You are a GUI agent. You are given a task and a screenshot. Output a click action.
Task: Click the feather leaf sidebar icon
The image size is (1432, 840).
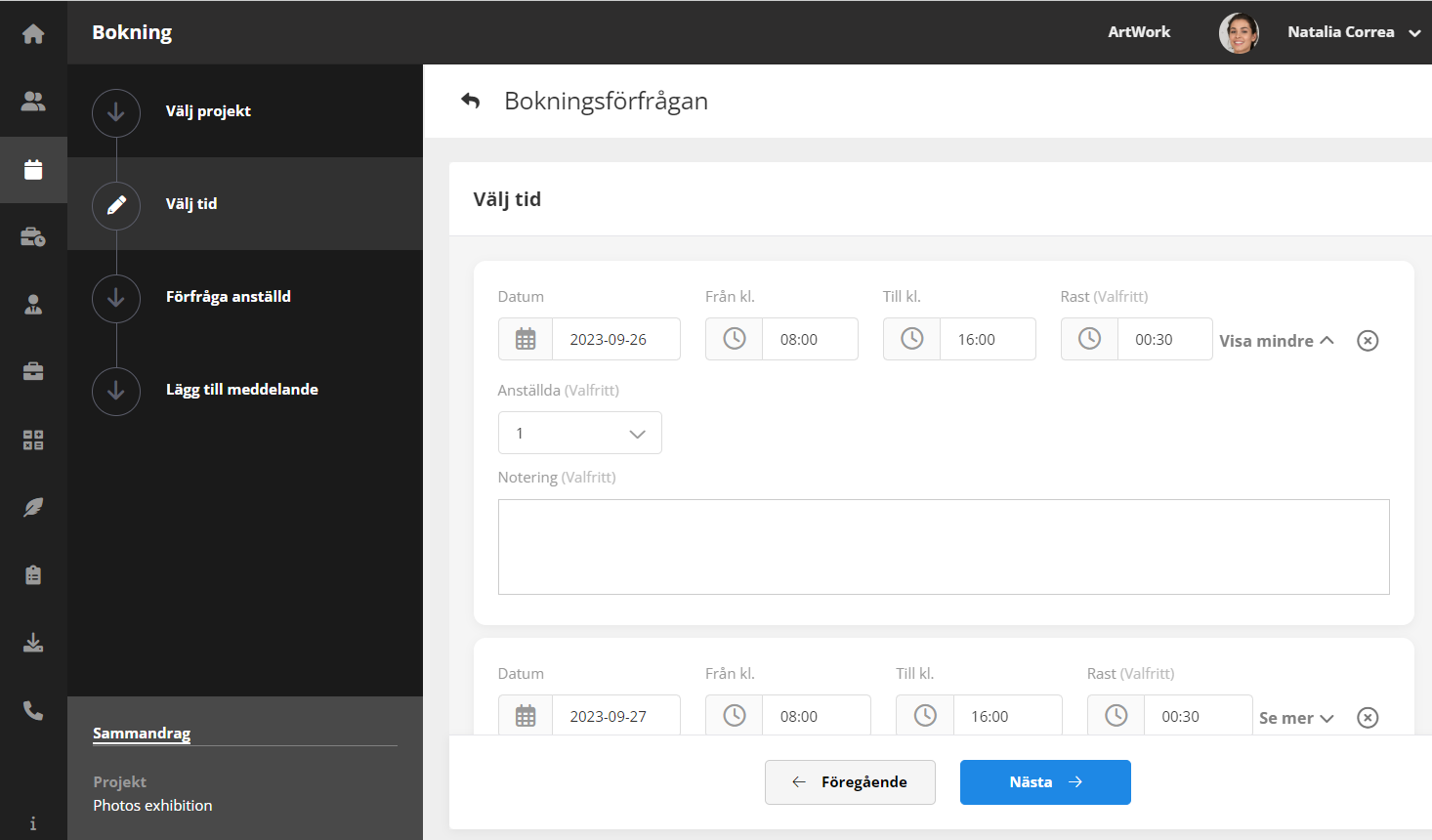[33, 508]
